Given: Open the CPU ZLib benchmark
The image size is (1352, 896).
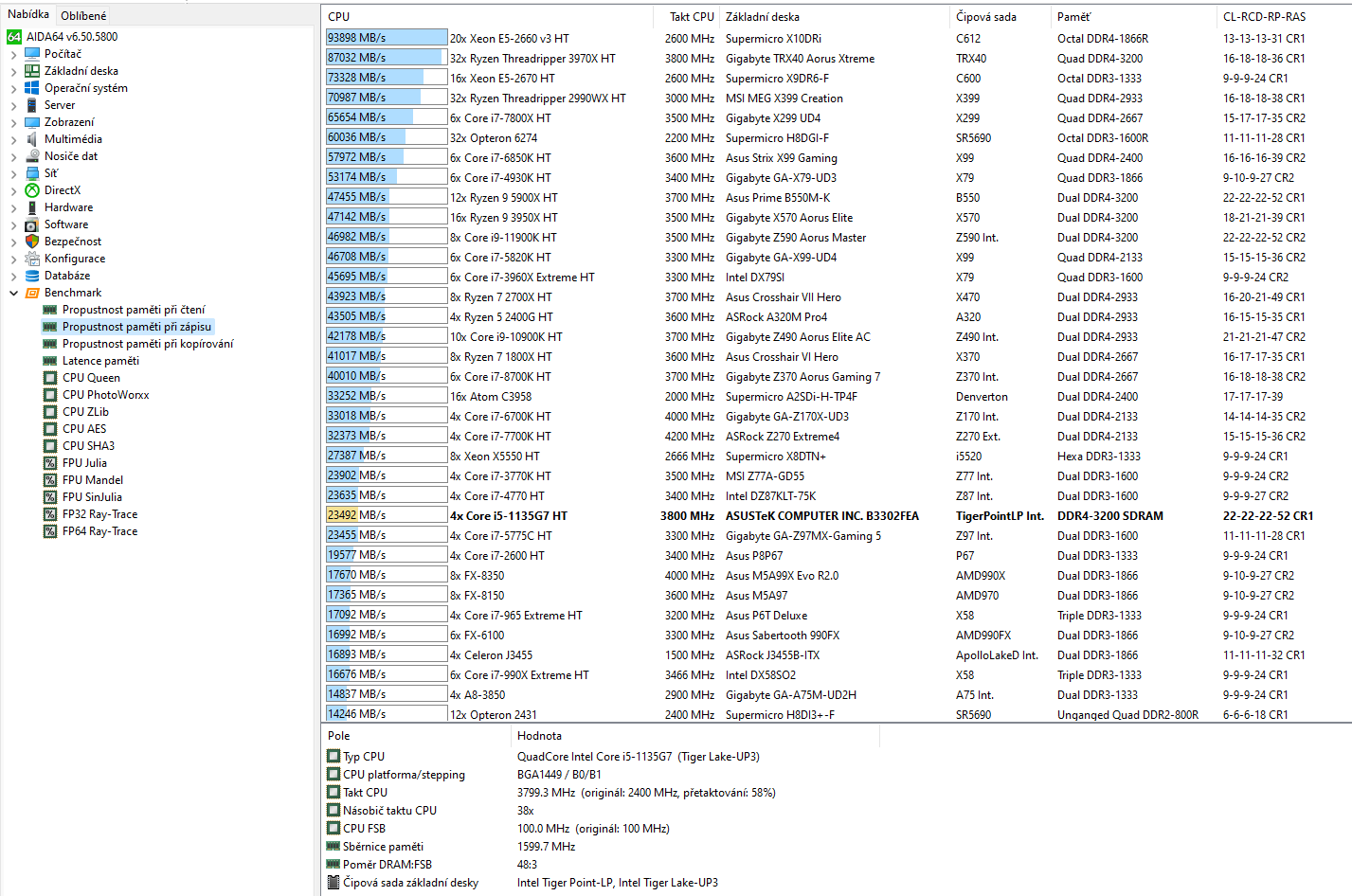Looking at the screenshot, I should coord(85,412).
